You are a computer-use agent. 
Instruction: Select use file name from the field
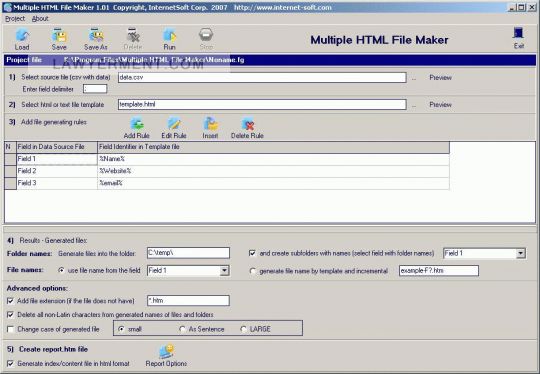61,270
